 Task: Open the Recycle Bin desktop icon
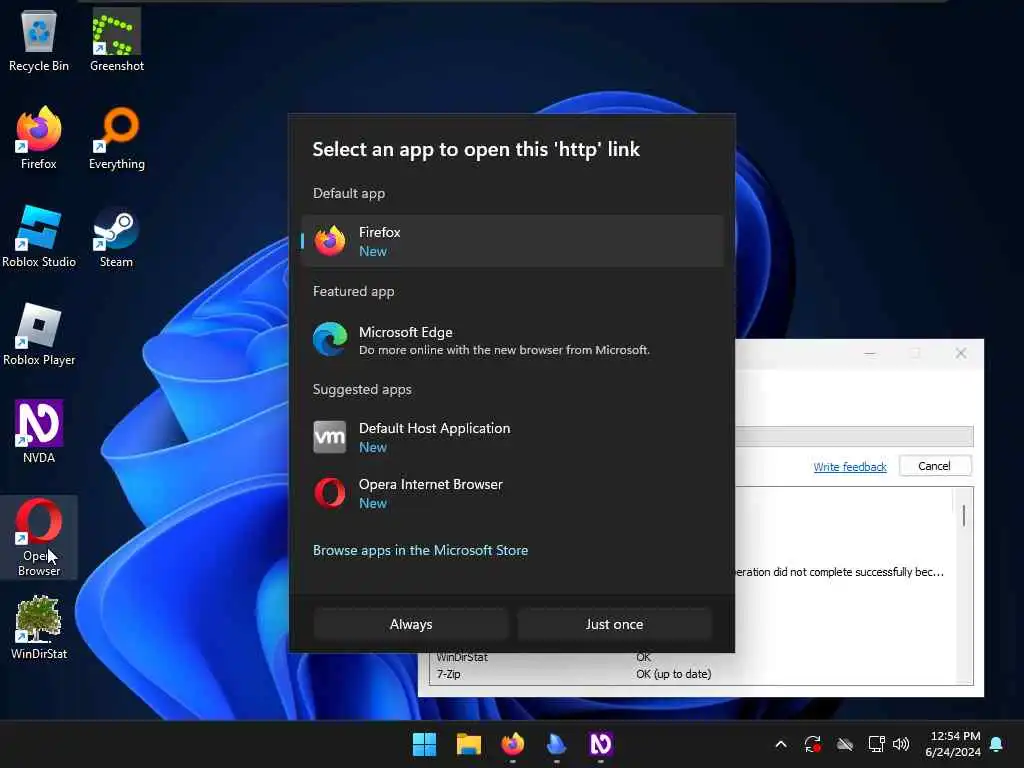(x=39, y=40)
